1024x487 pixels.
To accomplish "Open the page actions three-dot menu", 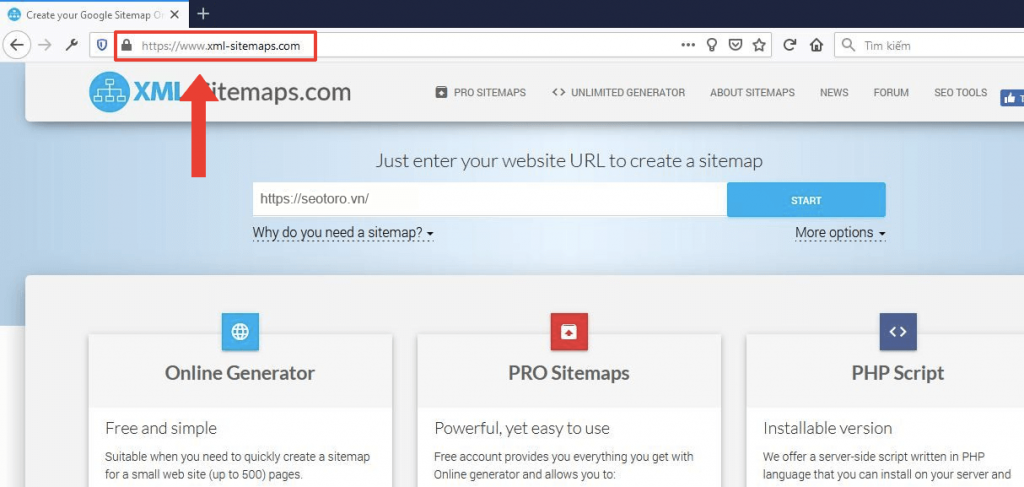I will pyautogui.click(x=688, y=45).
